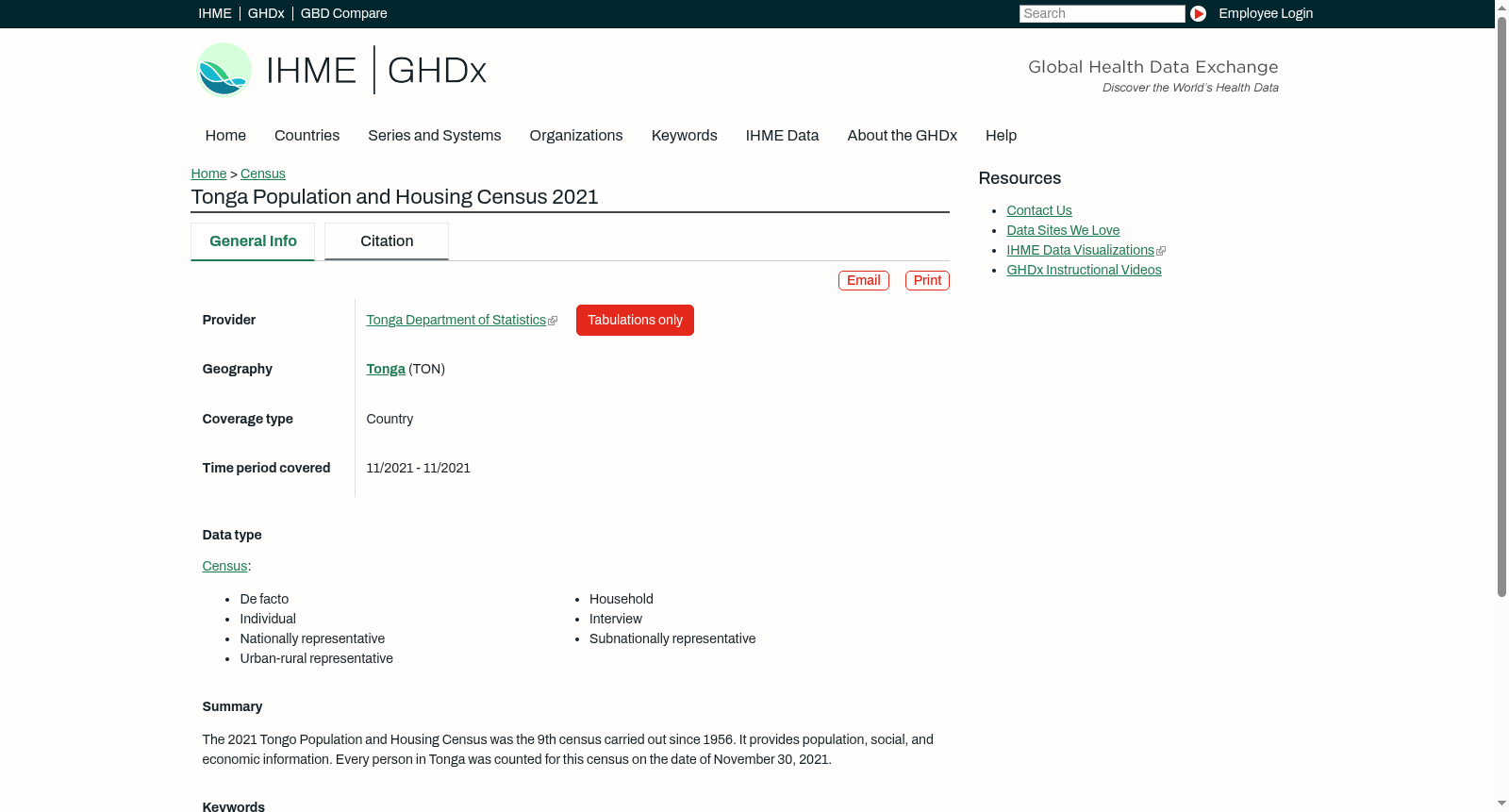The height and width of the screenshot is (812, 1509).
Task: Click the Email button
Action: 863,280
